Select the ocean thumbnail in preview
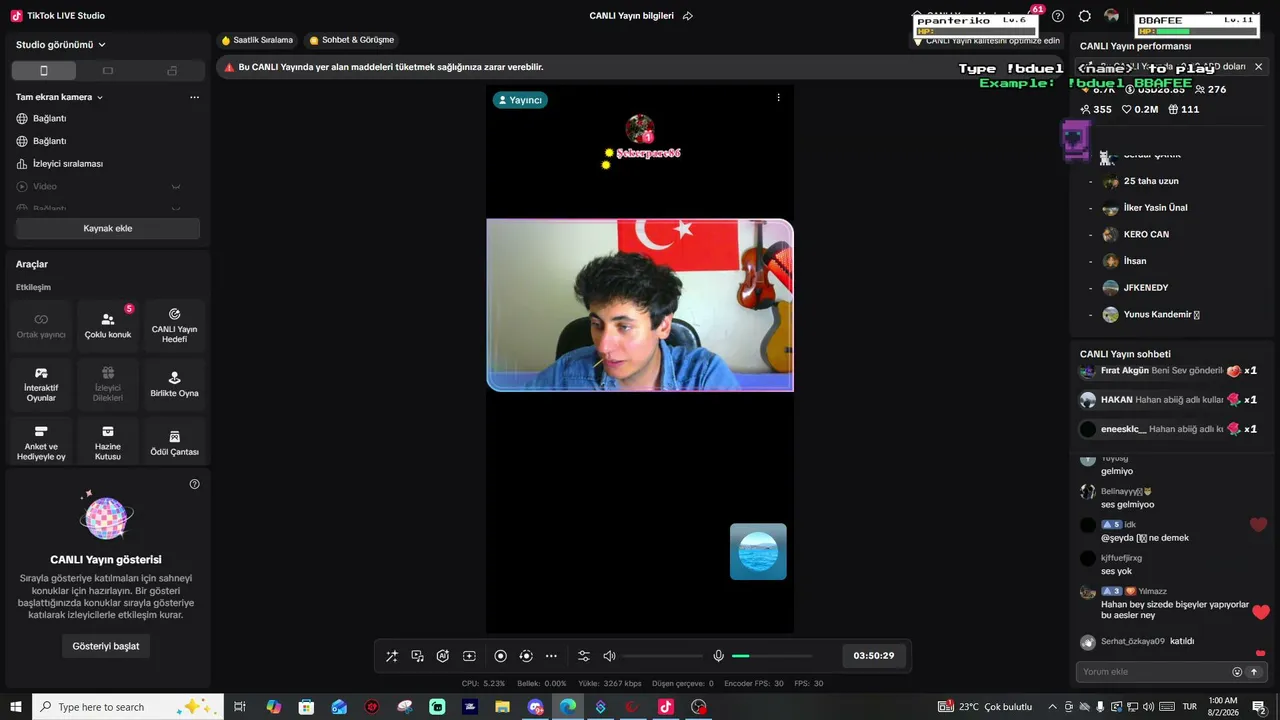This screenshot has width=1280, height=720. [x=758, y=551]
